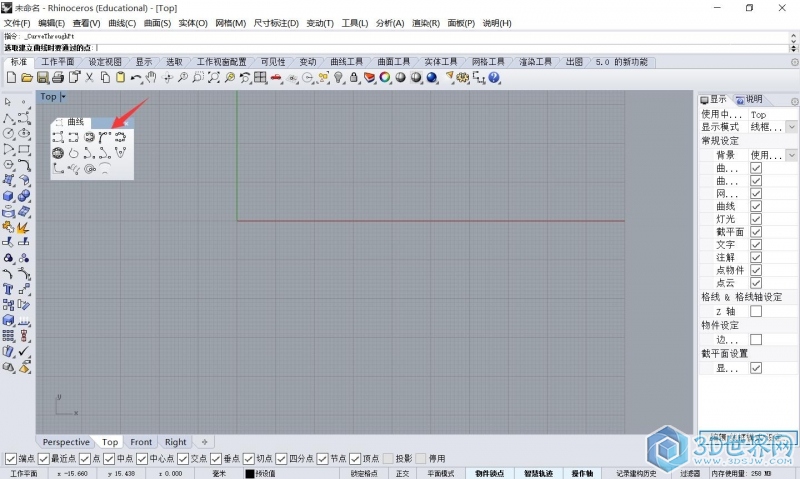Undo the last action with the undo arrow

[136, 78]
